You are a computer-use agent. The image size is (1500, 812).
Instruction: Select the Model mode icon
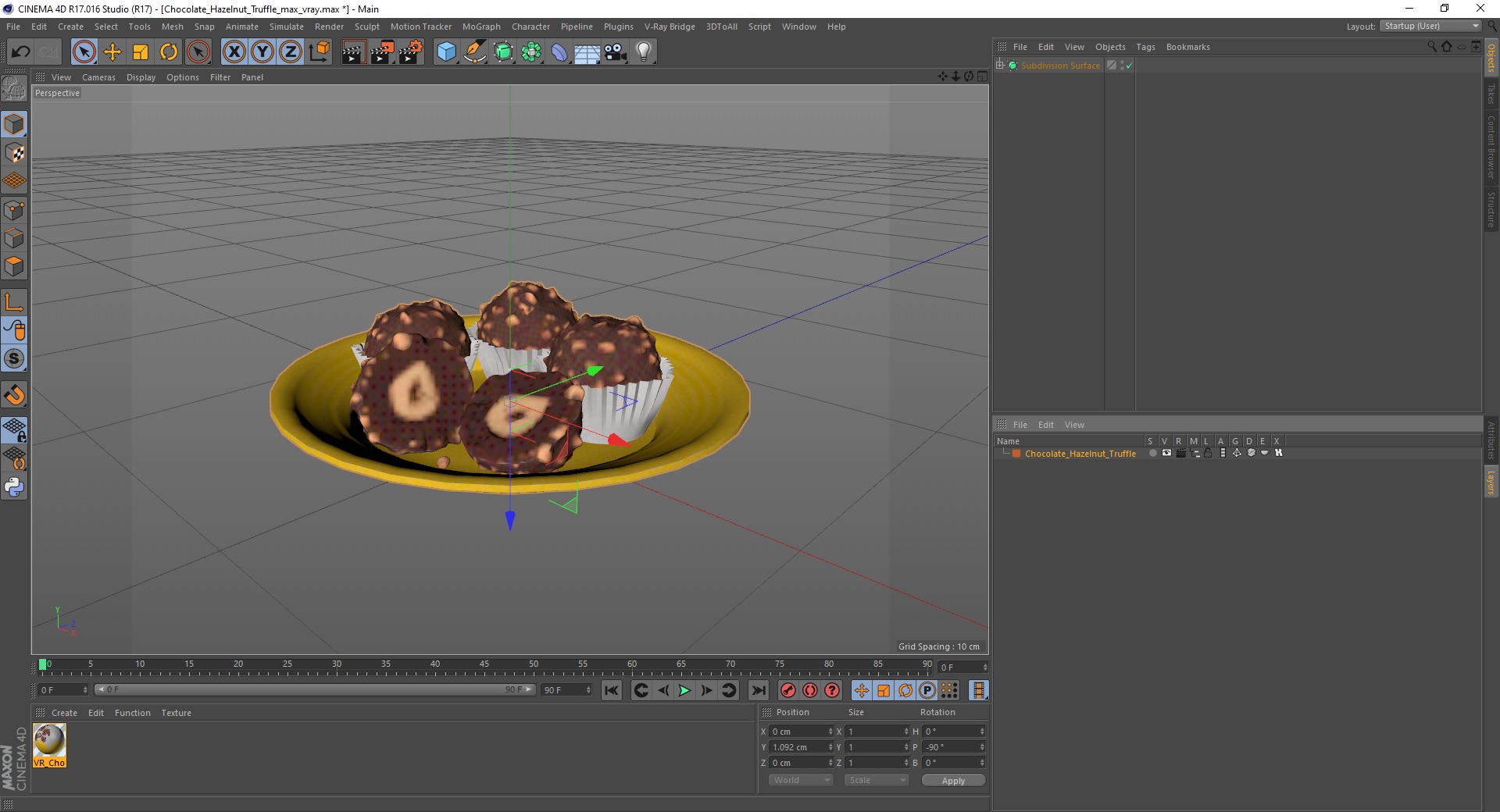click(x=14, y=125)
